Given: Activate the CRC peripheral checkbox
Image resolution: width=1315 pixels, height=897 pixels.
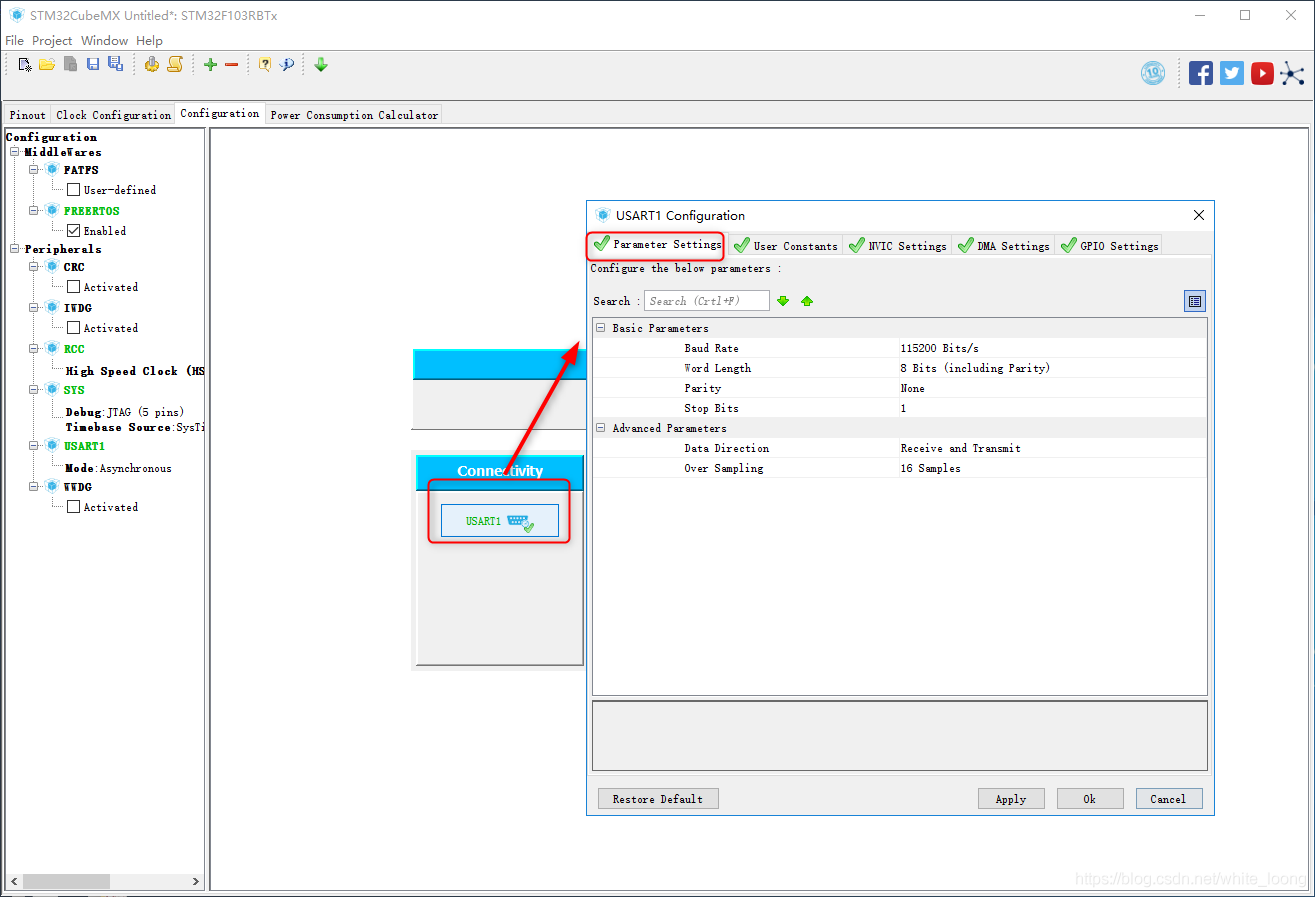Looking at the screenshot, I should pyautogui.click(x=73, y=287).
